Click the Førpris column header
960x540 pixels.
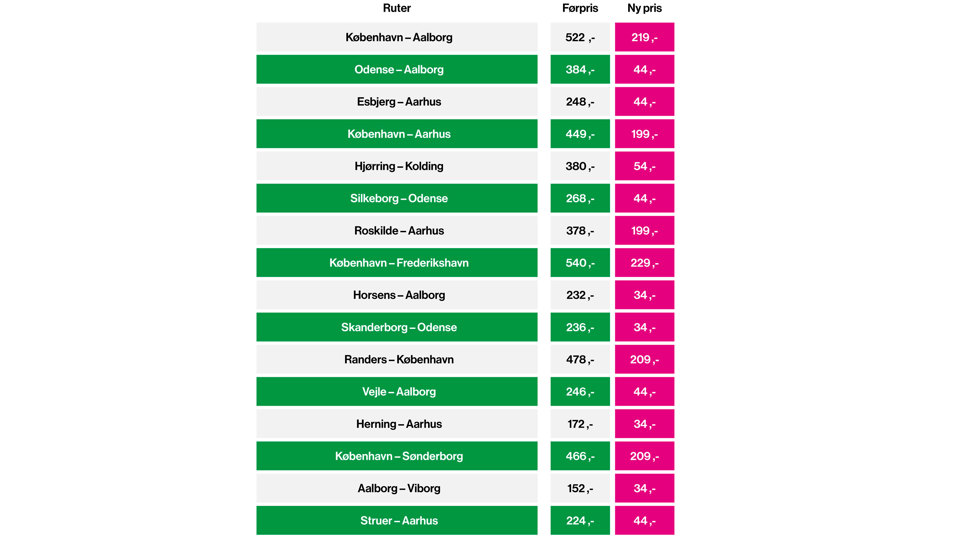[x=580, y=9]
